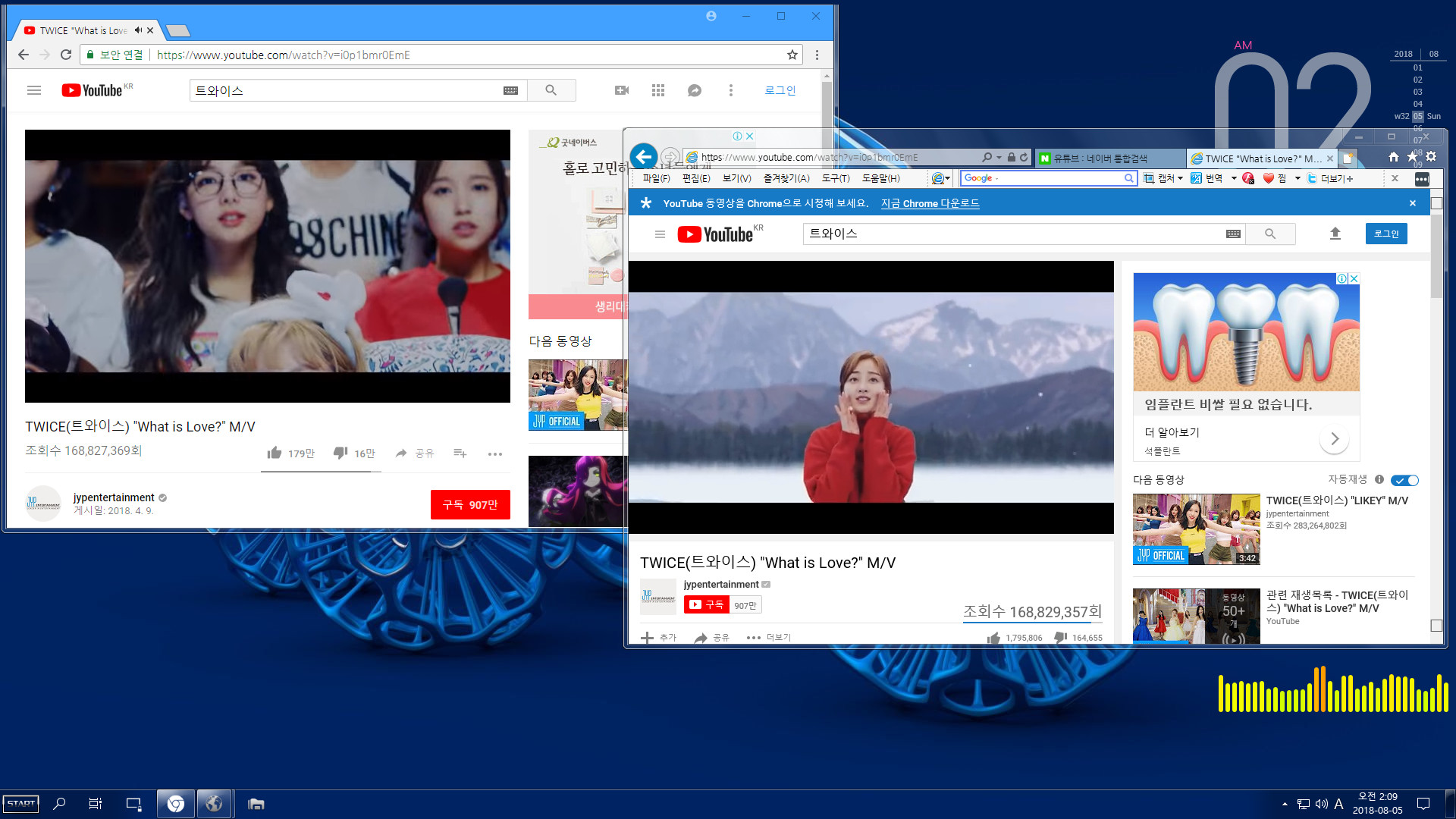Screen dimensions: 1456x819
Task: Click the Google toolbar search box
Action: click(1048, 178)
